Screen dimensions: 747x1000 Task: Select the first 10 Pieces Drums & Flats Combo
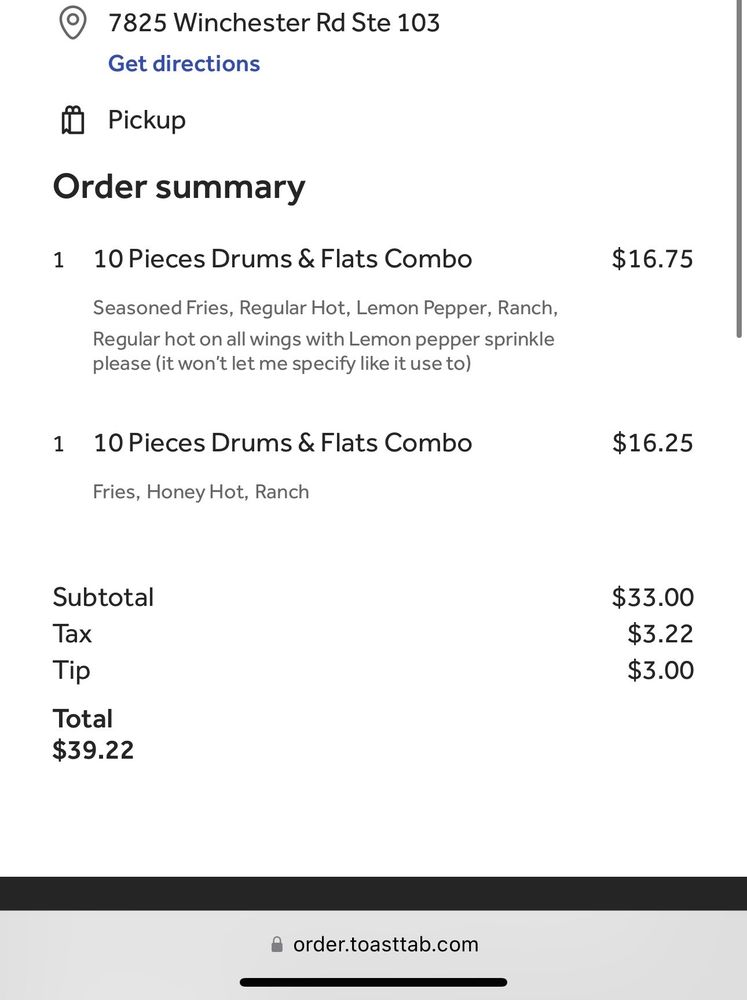(x=282, y=259)
